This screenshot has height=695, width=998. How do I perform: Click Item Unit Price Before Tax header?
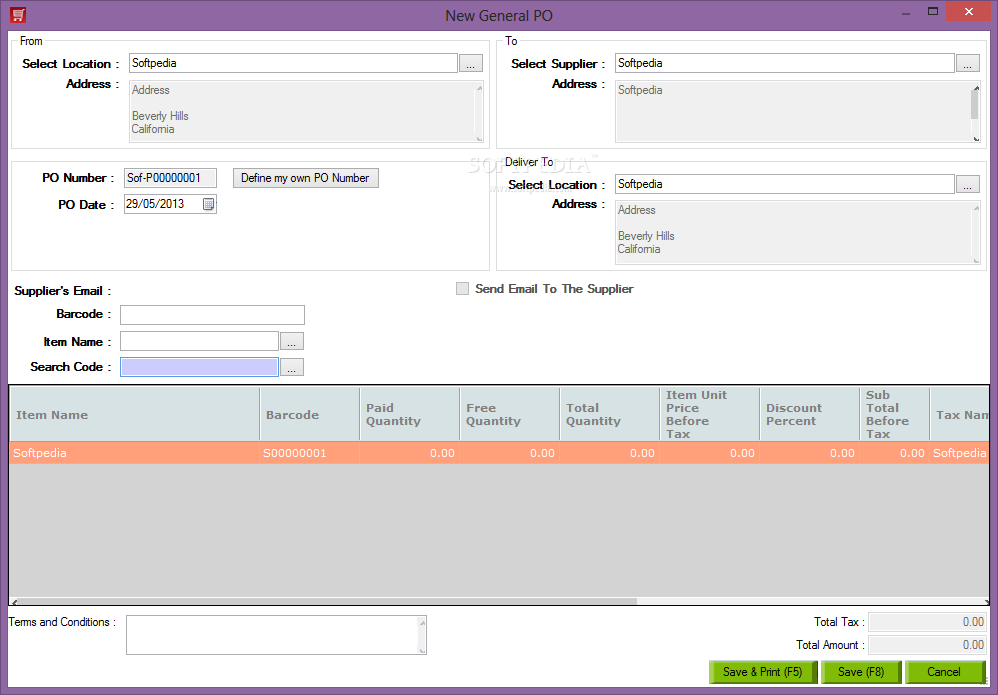(709, 414)
